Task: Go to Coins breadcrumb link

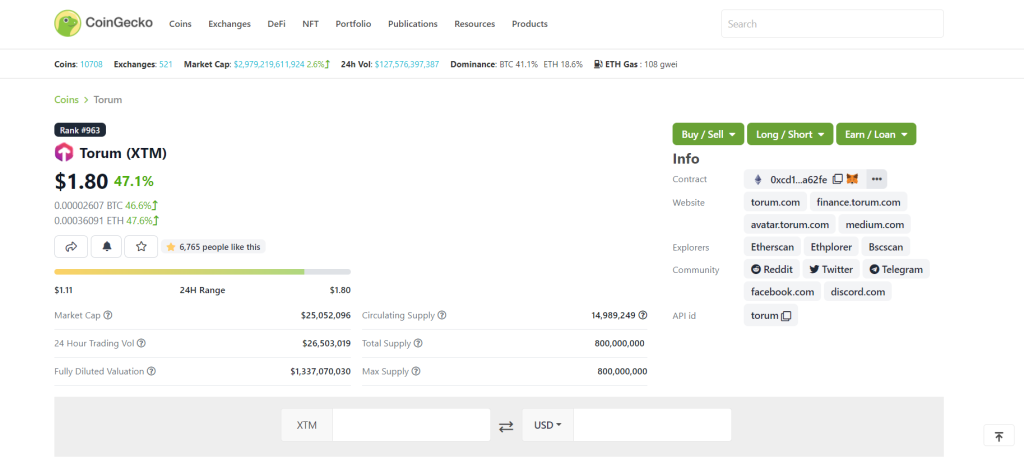Action: 67,99
